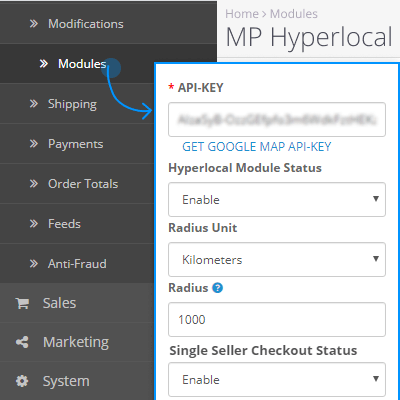Click the chevron icon beside Modifications
This screenshot has width=400, height=400.
pyautogui.click(x=34, y=24)
